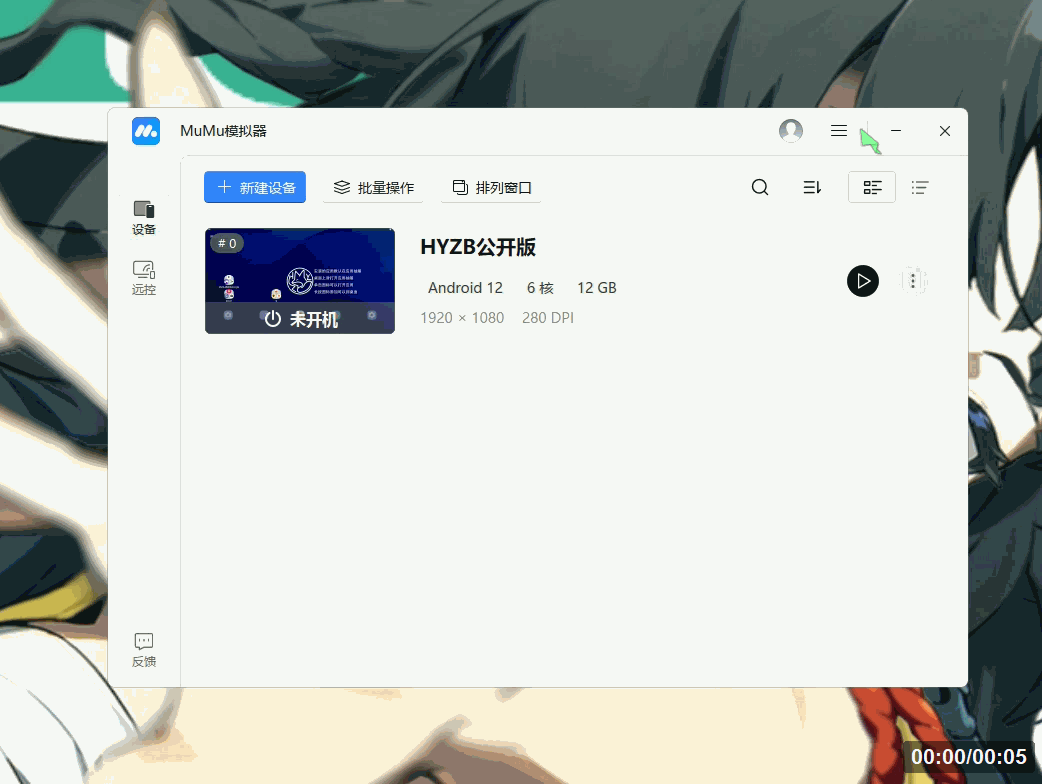Click the MuMu模拟器 title text
Image resolution: width=1042 pixels, height=784 pixels.
point(223,131)
